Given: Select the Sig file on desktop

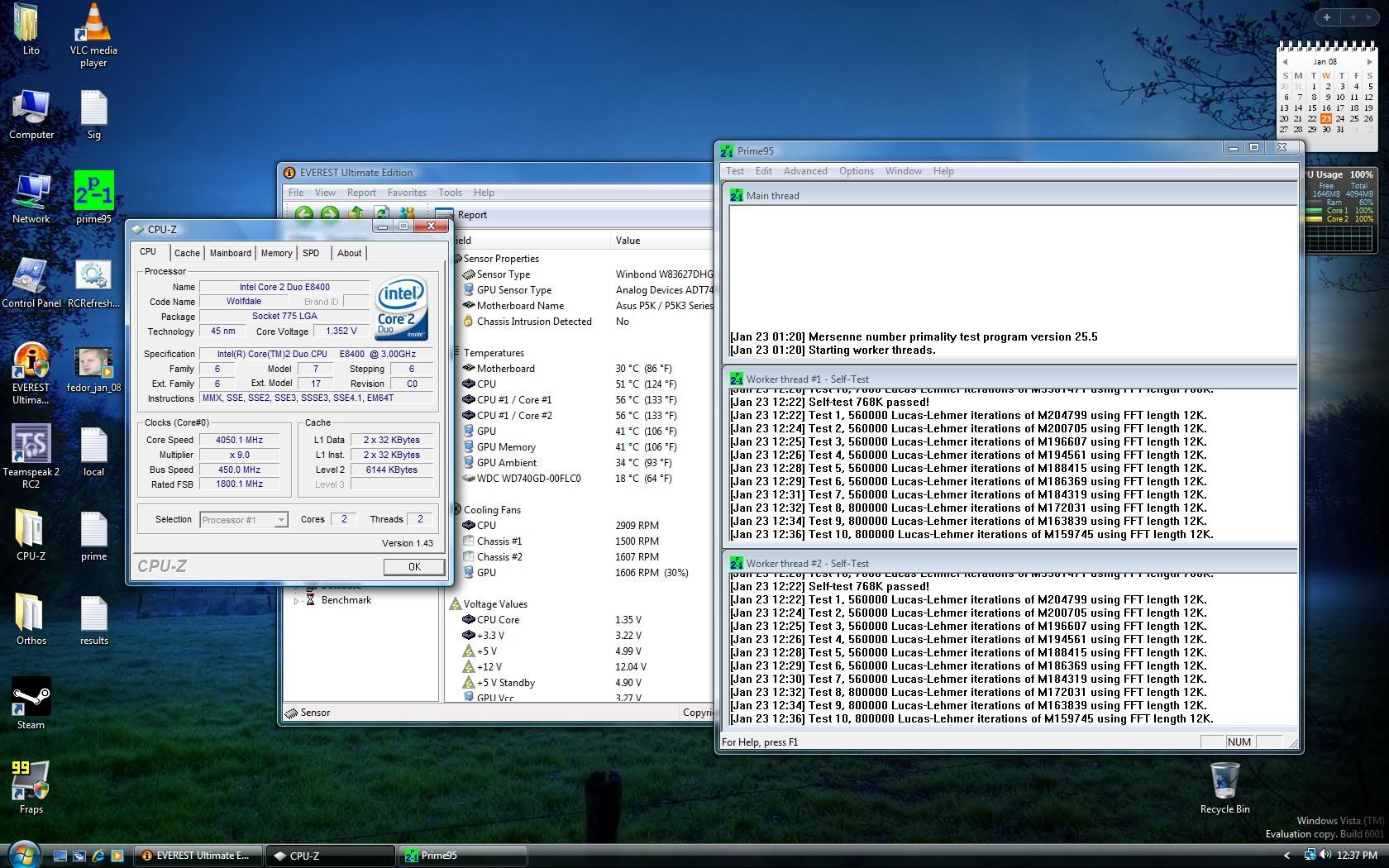Looking at the screenshot, I should click(x=93, y=115).
